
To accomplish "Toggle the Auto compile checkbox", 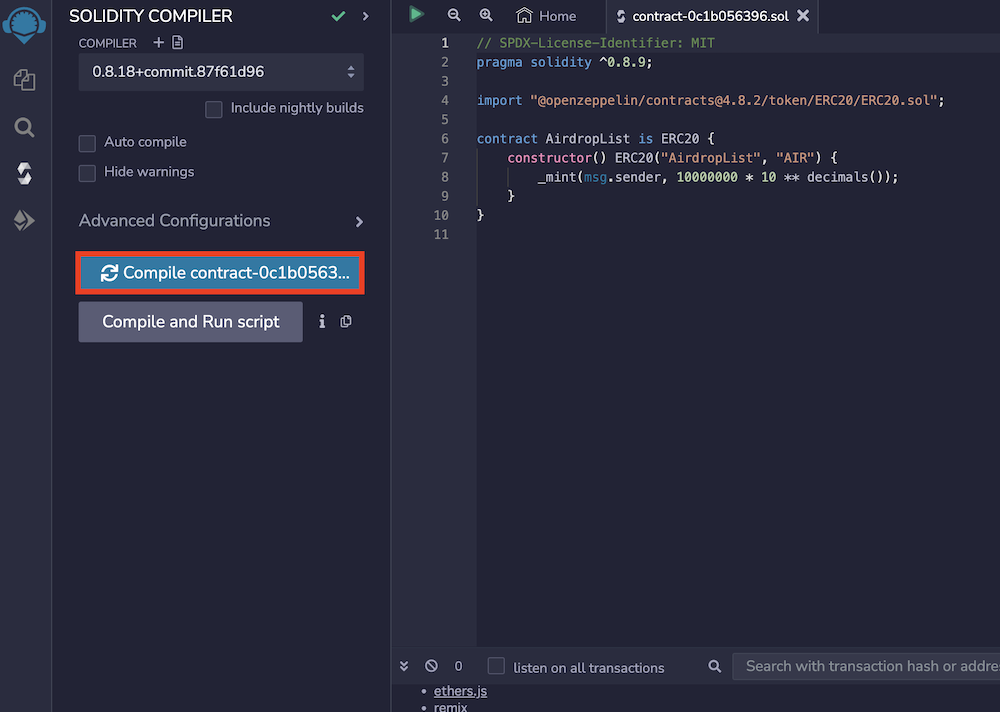I will pyautogui.click(x=88, y=143).
